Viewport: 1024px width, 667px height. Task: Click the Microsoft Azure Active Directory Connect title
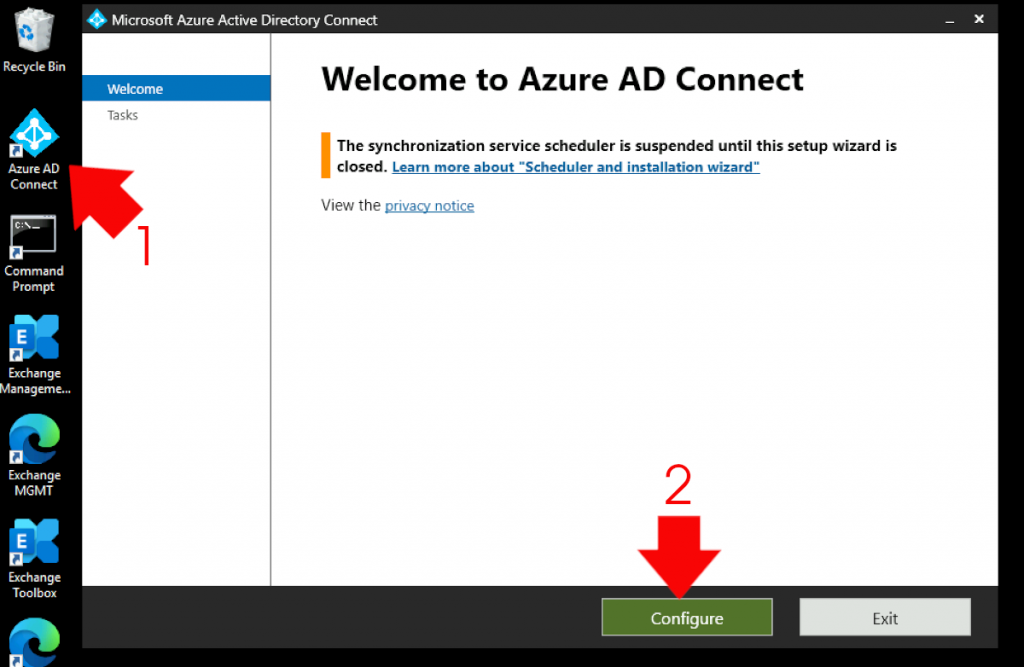click(248, 19)
